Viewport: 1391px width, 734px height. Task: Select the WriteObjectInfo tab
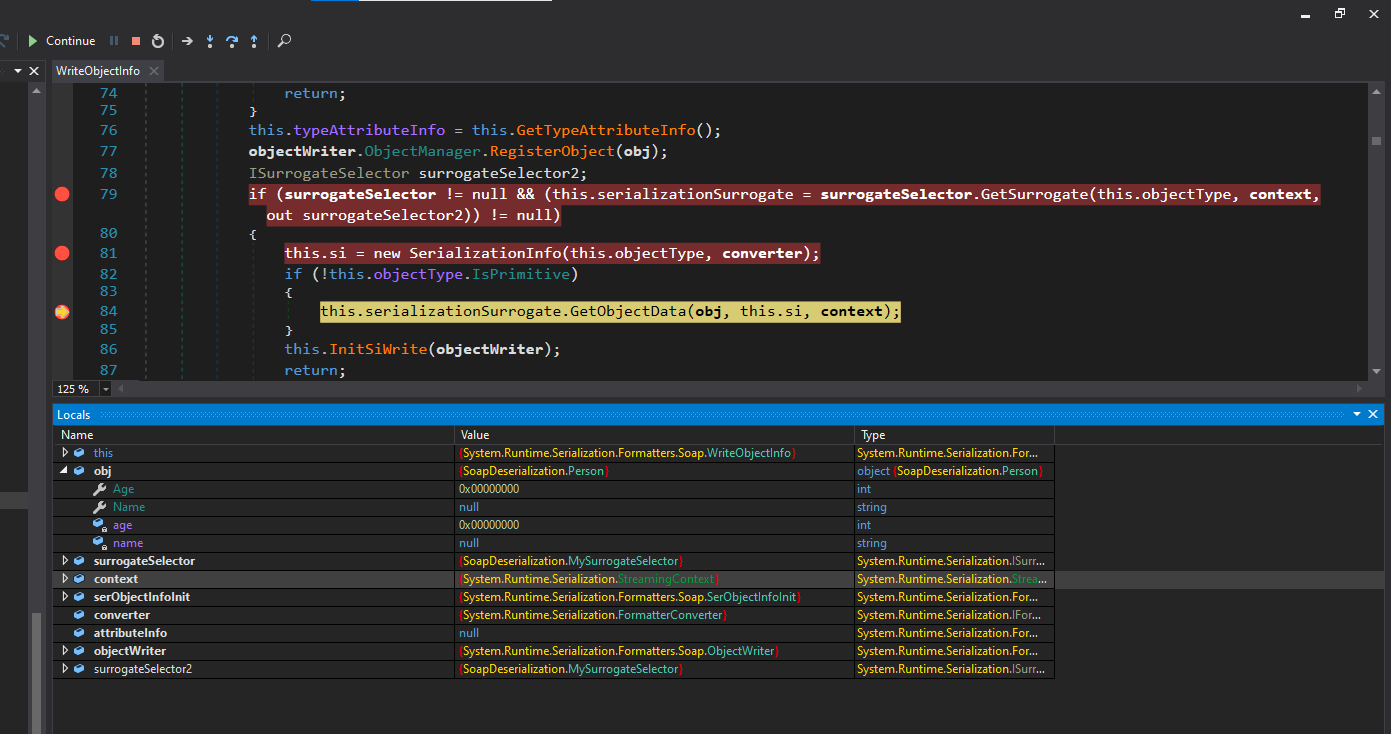click(98, 71)
